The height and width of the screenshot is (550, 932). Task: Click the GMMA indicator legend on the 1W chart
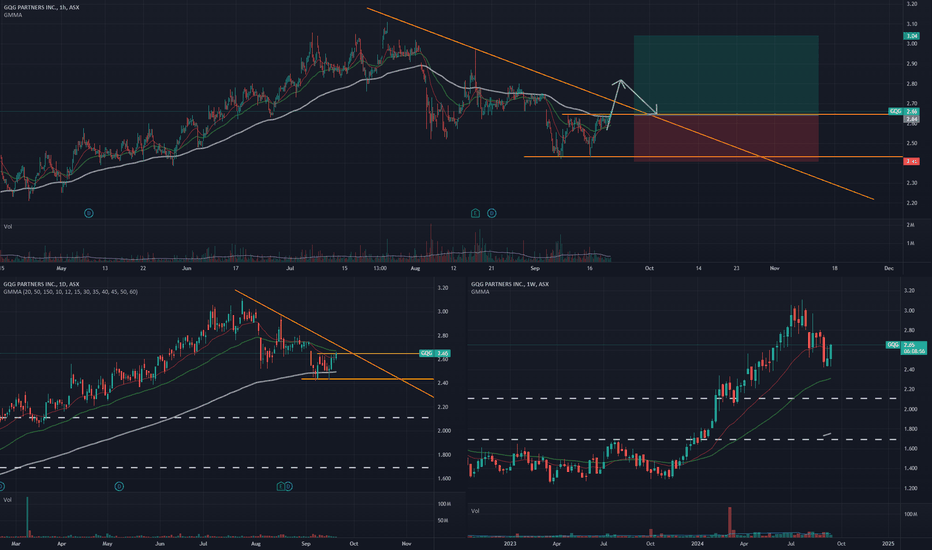tap(480, 292)
